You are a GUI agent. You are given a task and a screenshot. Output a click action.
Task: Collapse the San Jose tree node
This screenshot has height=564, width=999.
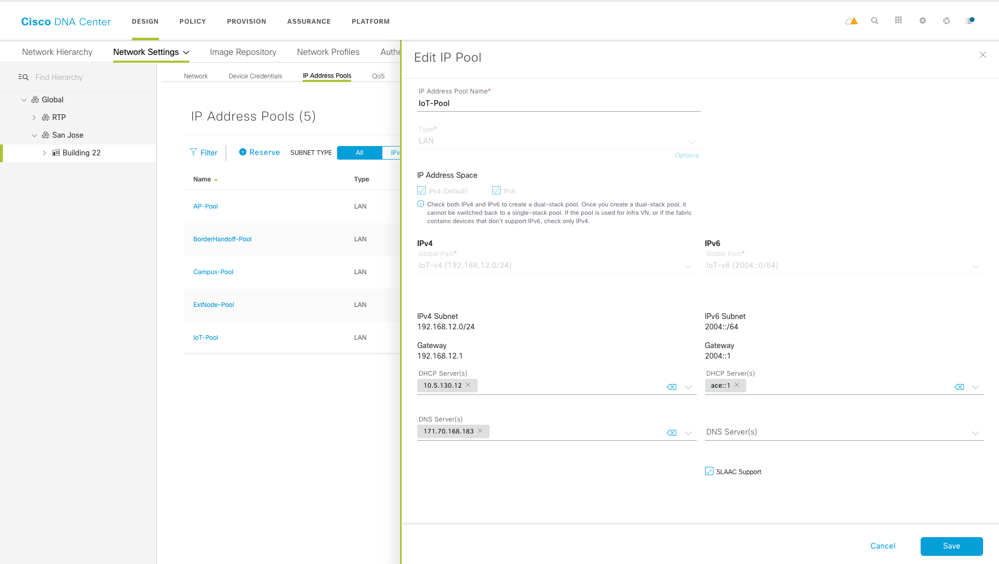(34, 135)
